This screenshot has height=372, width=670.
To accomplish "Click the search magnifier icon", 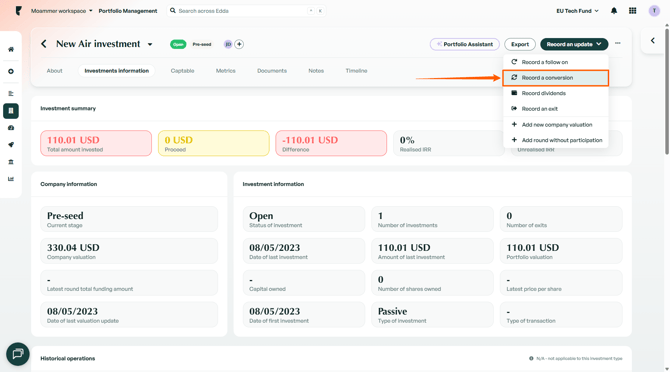I will 173,11.
